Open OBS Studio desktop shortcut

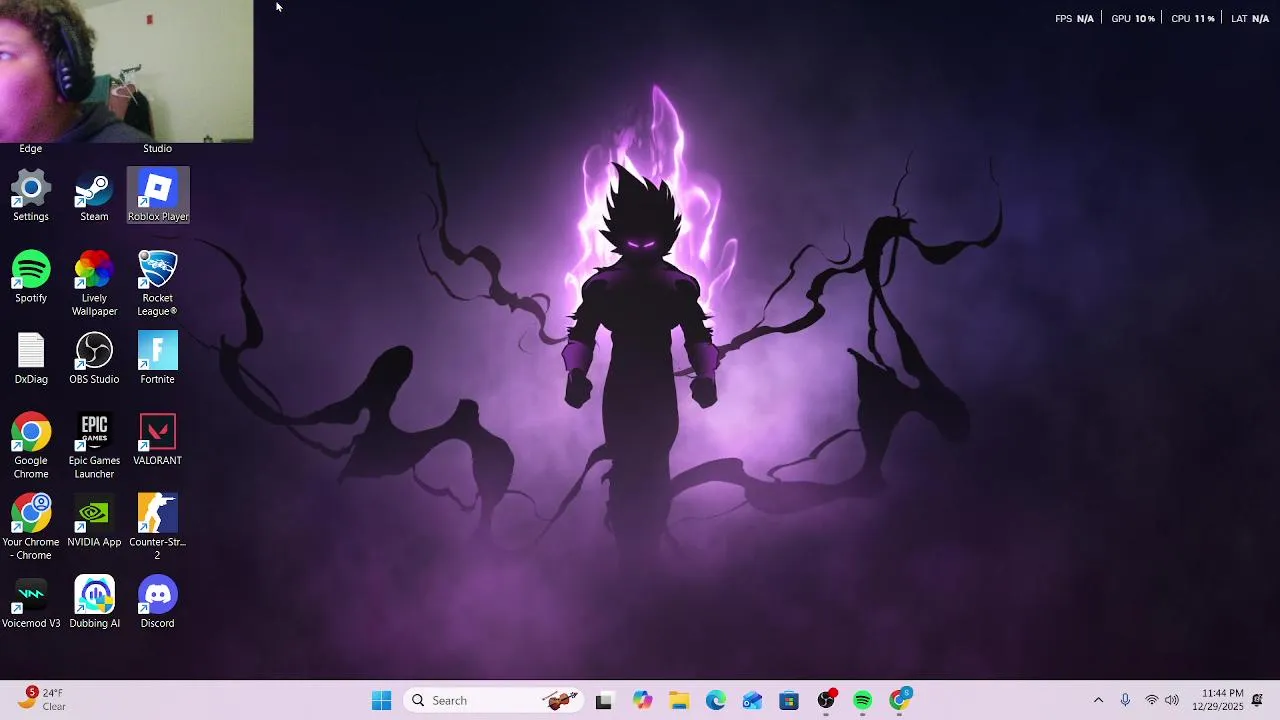tap(94, 359)
